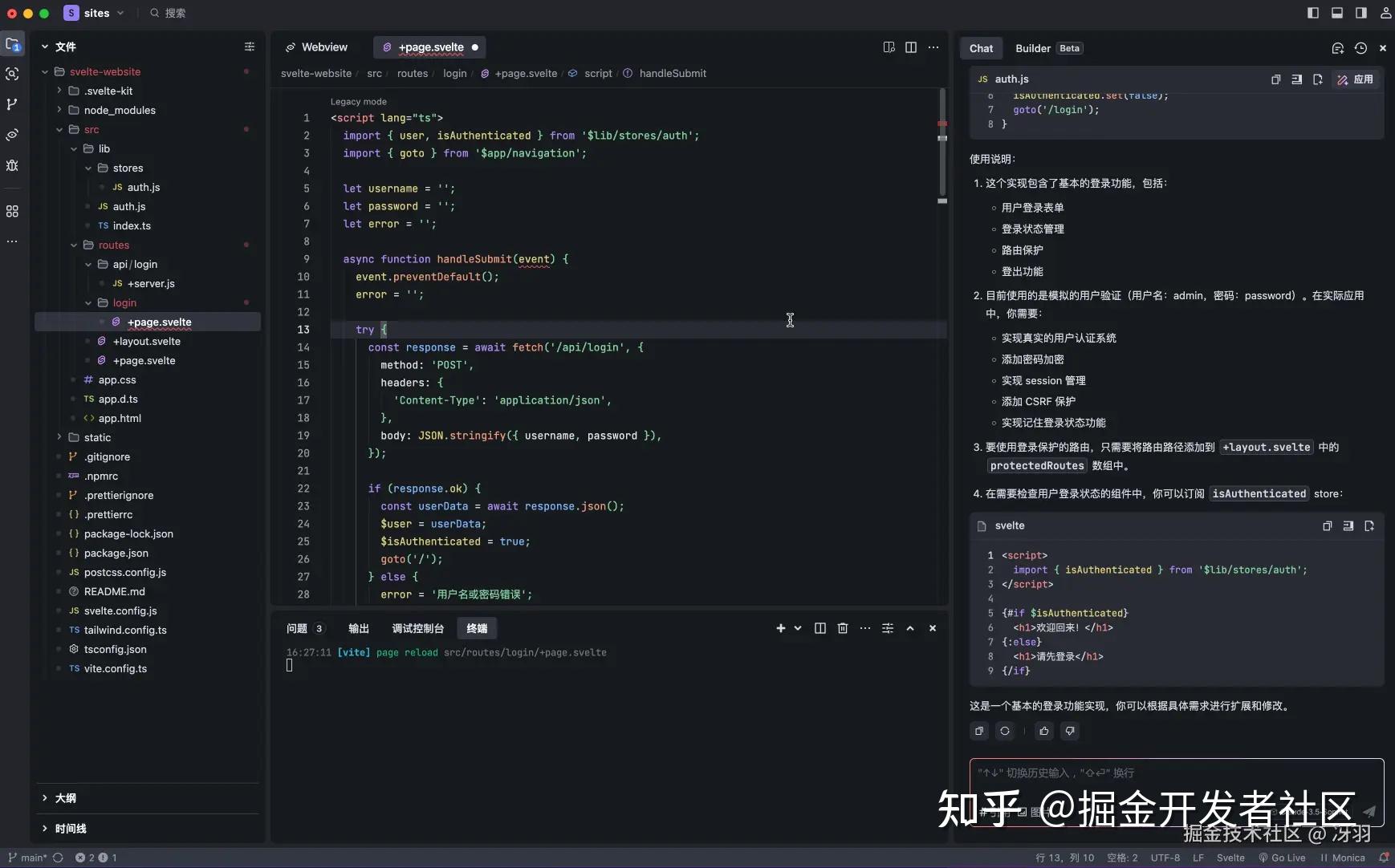Start a new chat conversation
This screenshot has height=868, width=1395.
pos(1337,48)
